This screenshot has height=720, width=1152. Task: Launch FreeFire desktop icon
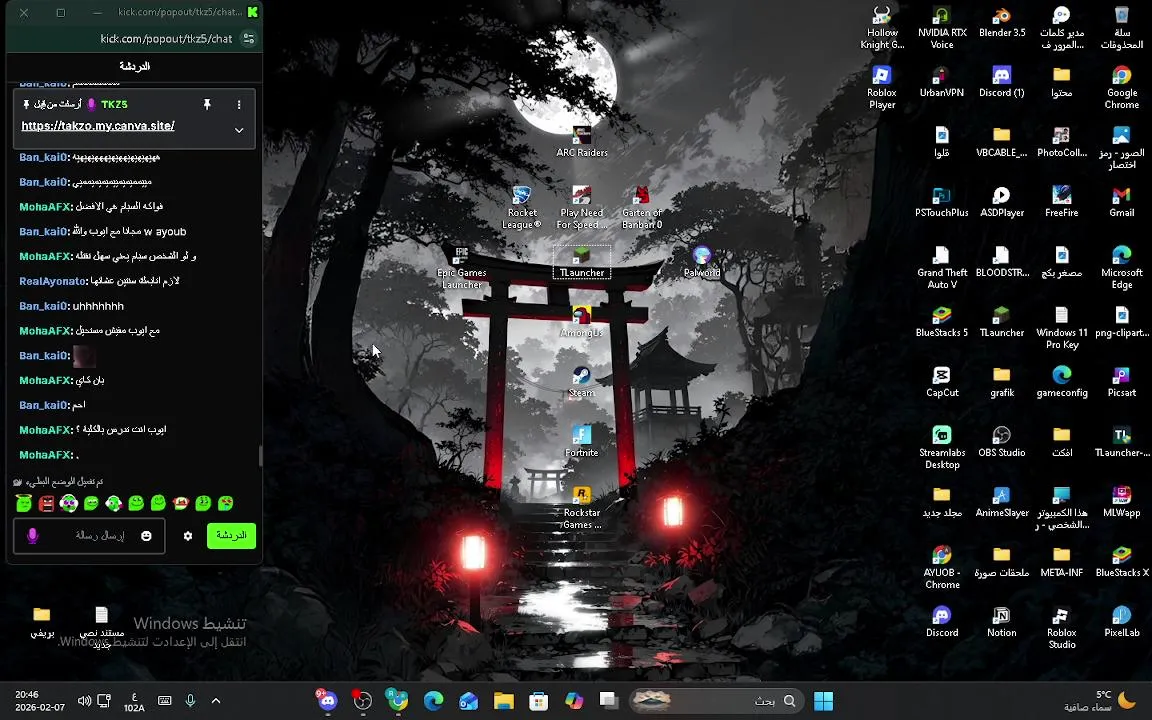coord(1062,201)
